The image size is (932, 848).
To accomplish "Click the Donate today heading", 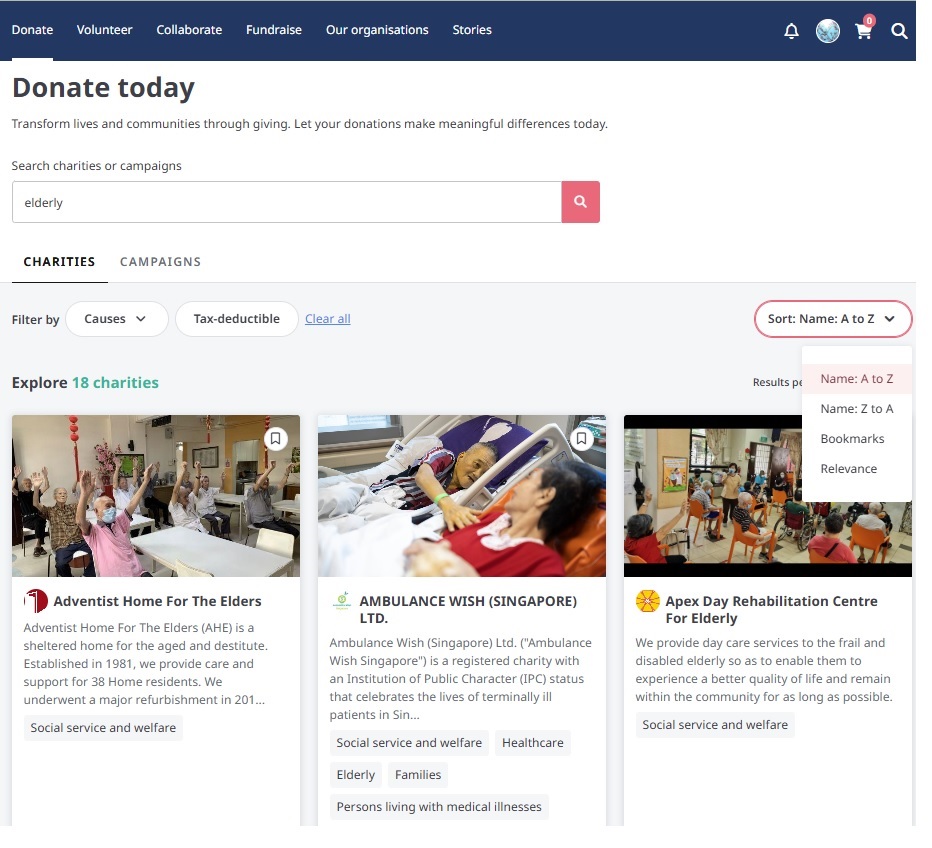I will [x=103, y=87].
